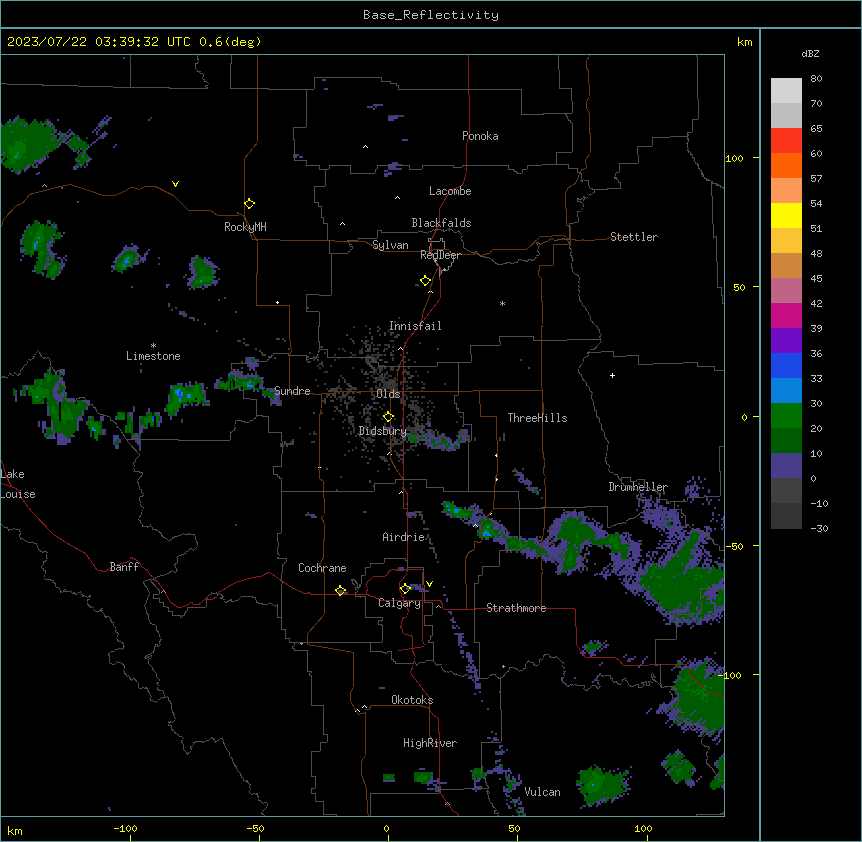Image resolution: width=862 pixels, height=842 pixels.
Task: Click the Banff town label
Action: pyautogui.click(x=124, y=567)
